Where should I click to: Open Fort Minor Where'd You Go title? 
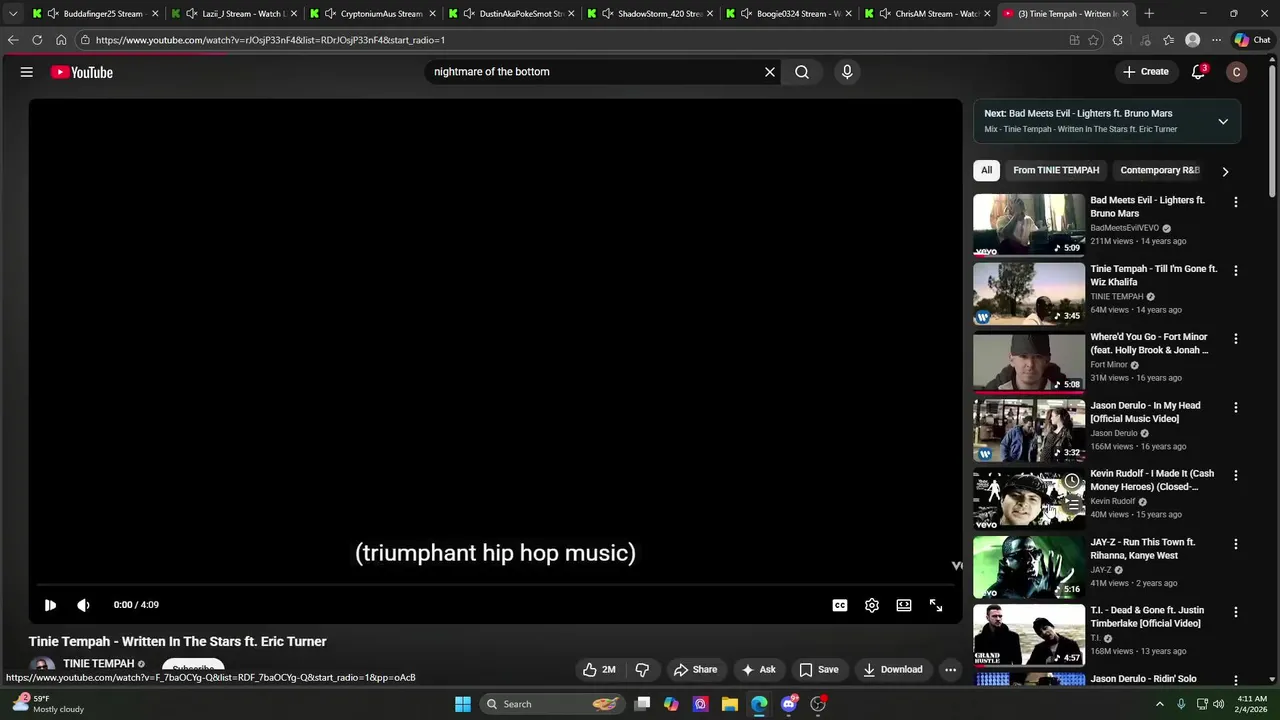click(x=1149, y=343)
